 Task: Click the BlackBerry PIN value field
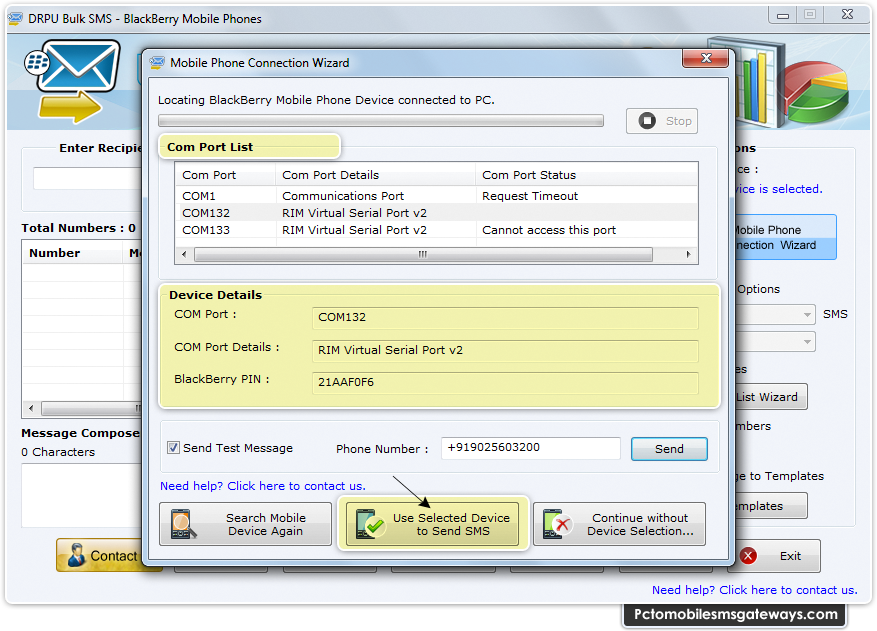[505, 383]
